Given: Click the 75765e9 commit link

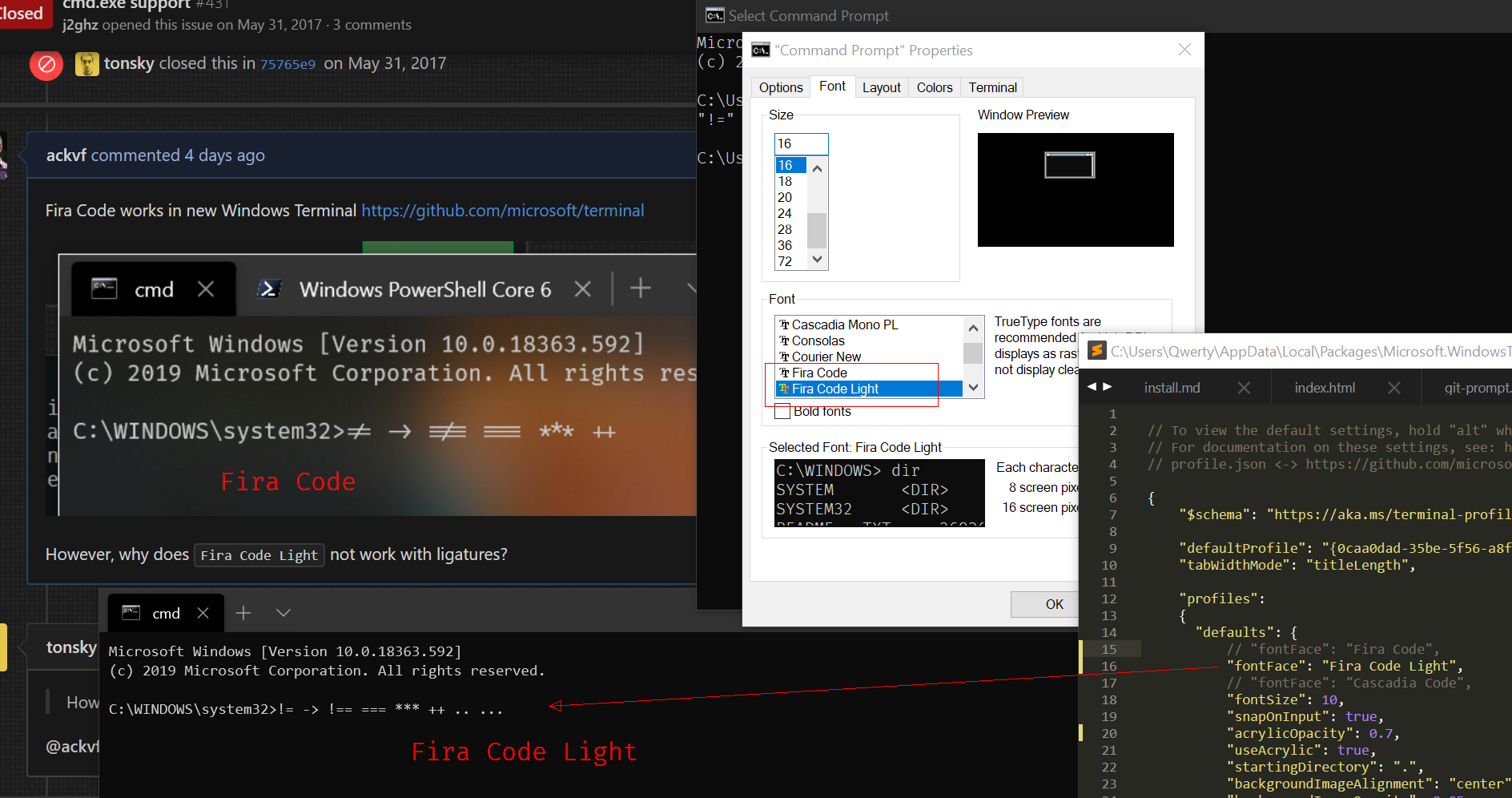Looking at the screenshot, I should tap(288, 63).
